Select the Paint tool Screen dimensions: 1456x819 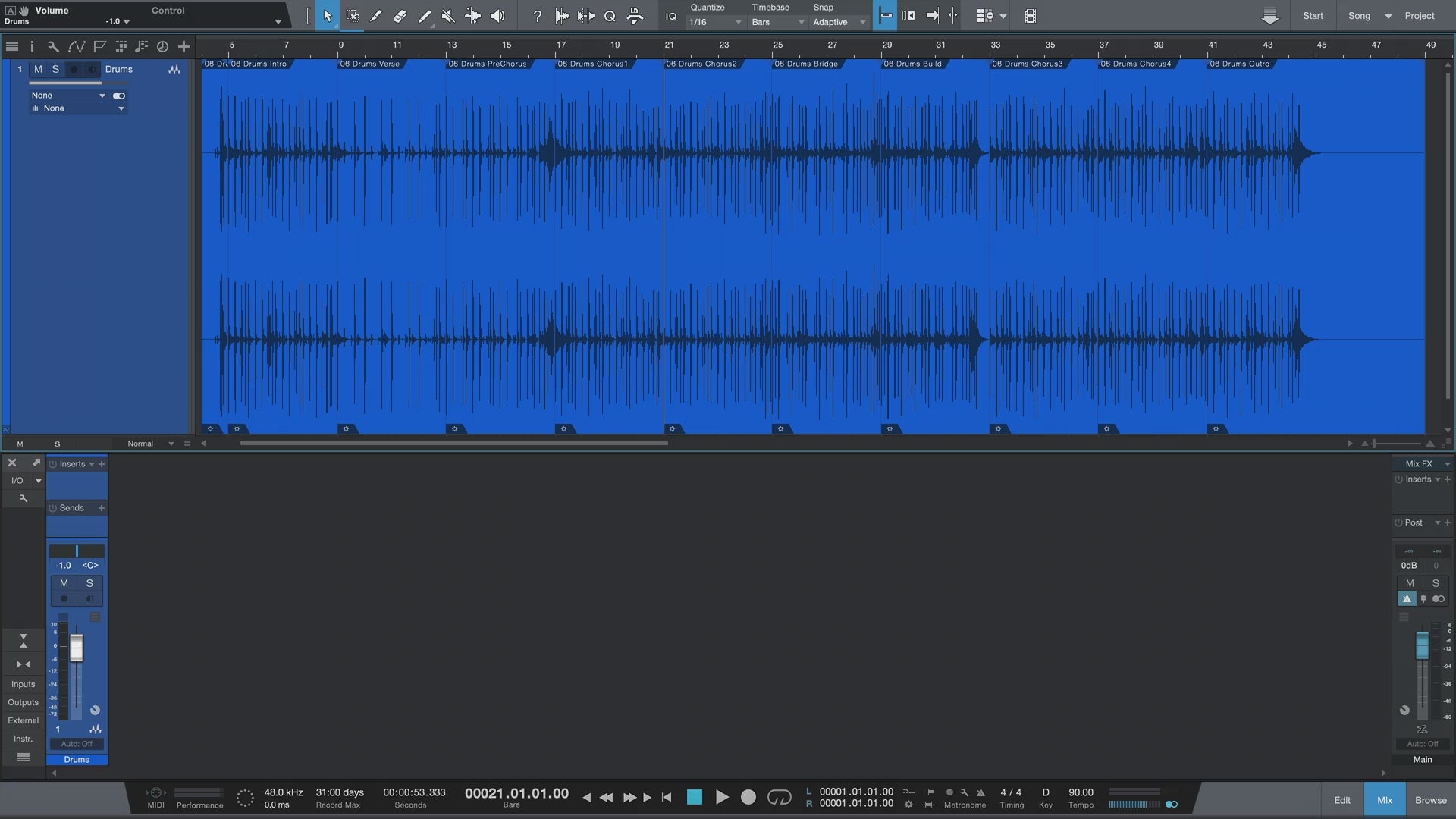[425, 16]
